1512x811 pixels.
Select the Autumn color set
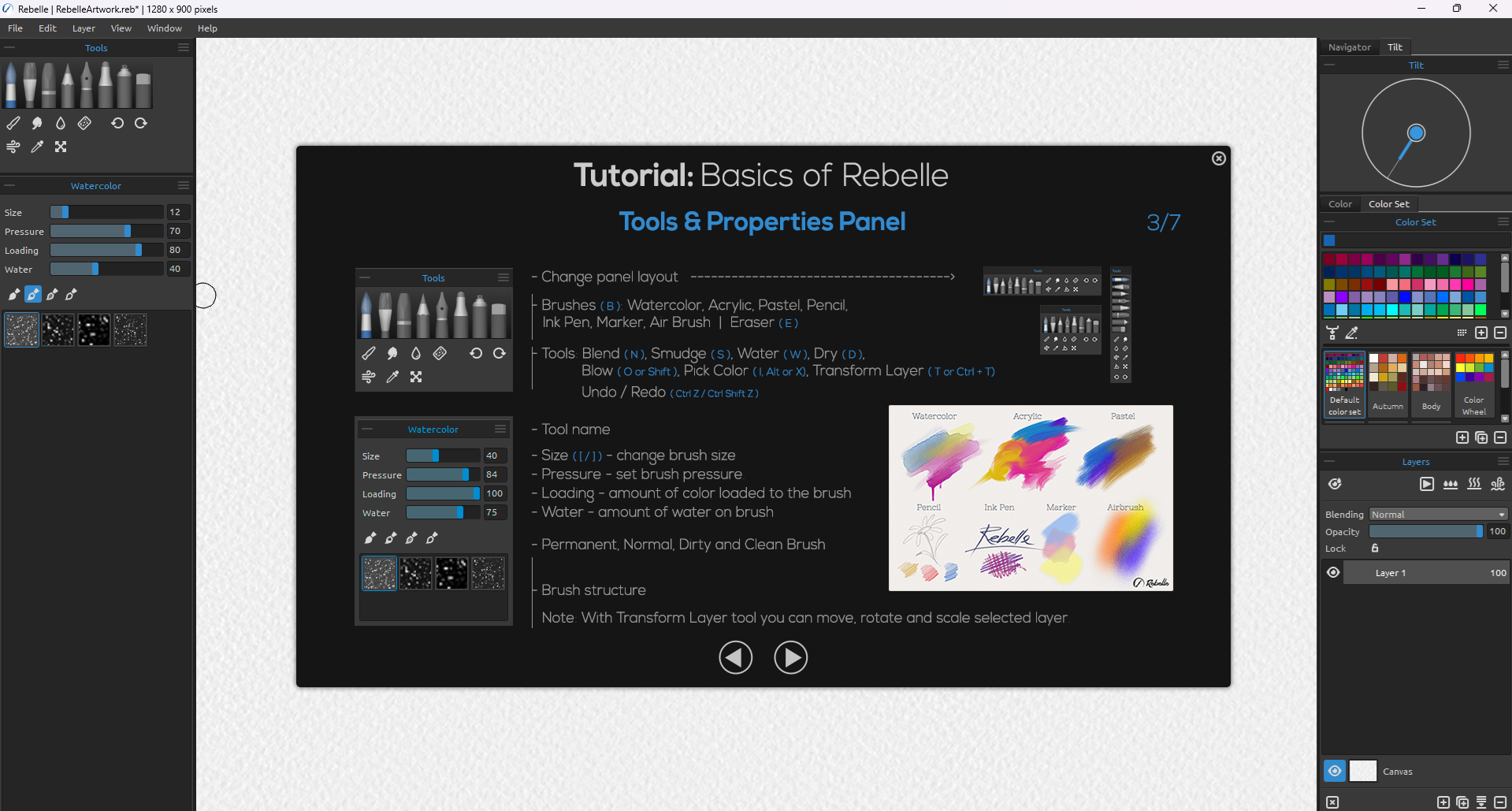[x=1388, y=384]
